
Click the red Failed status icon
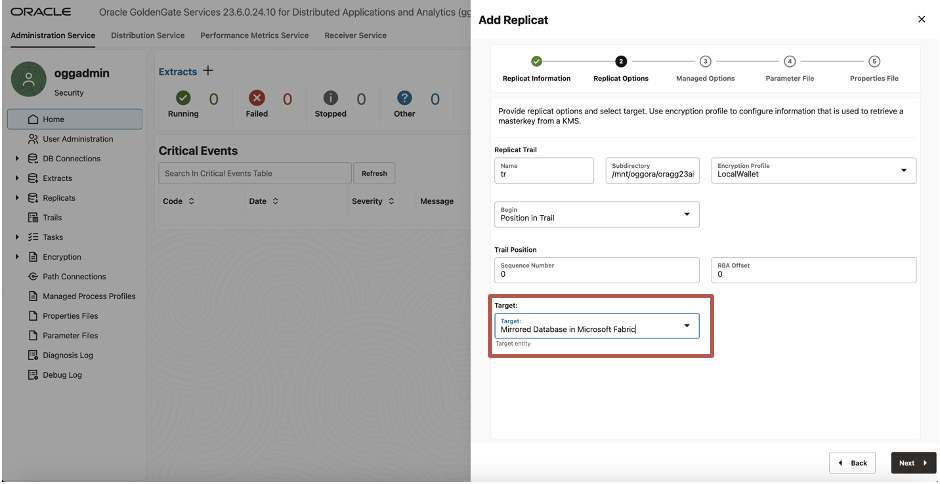click(x=256, y=99)
